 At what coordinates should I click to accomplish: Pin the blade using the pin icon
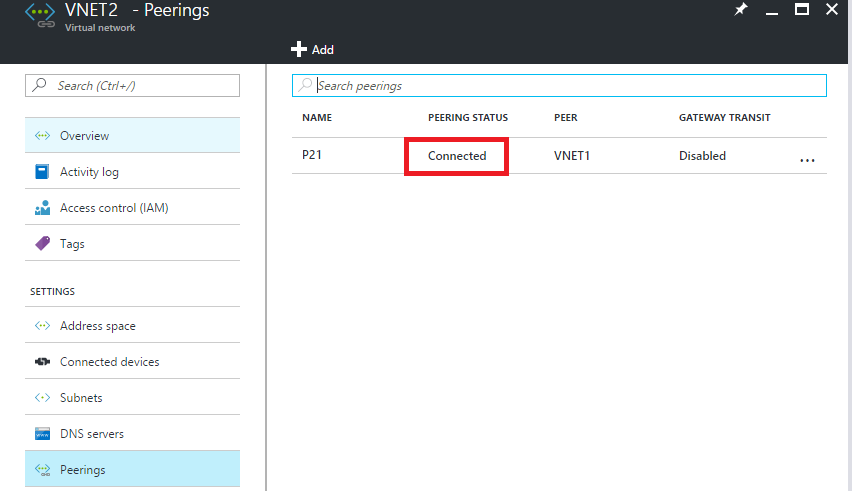(741, 9)
